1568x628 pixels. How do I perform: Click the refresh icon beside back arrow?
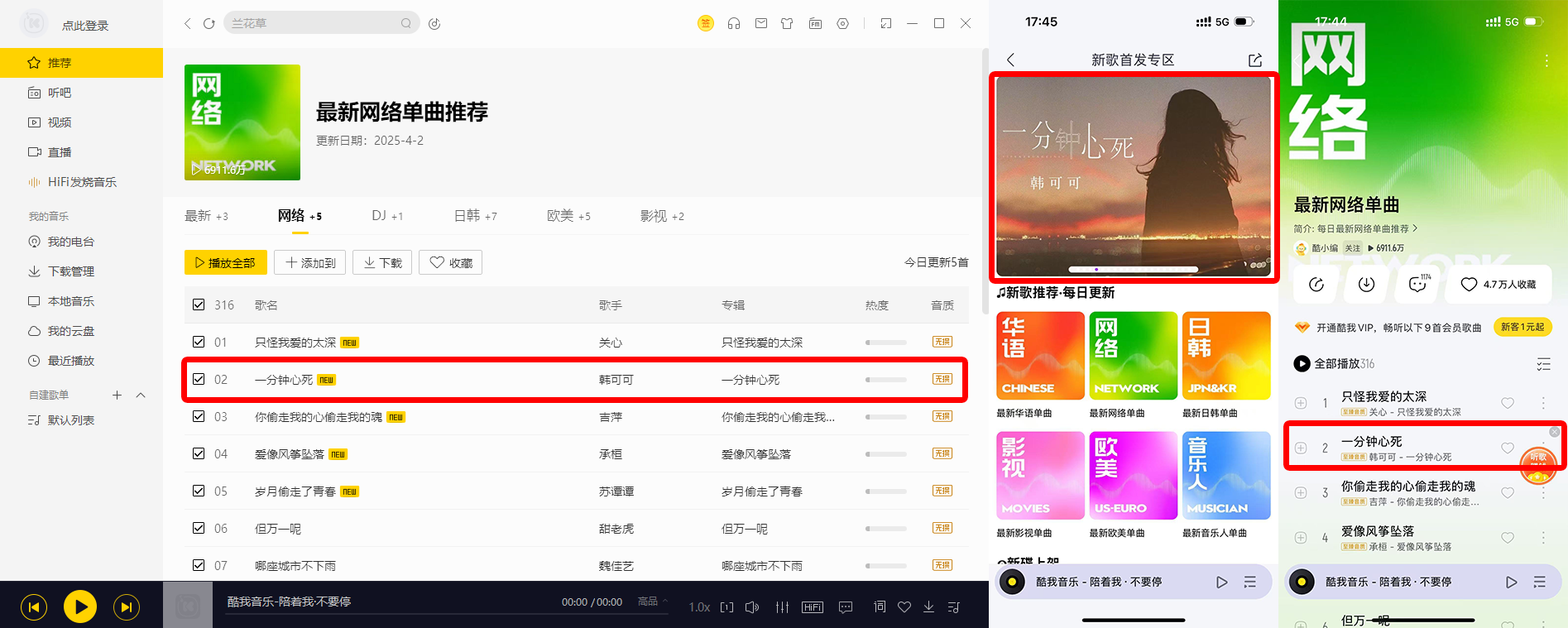pyautogui.click(x=209, y=23)
